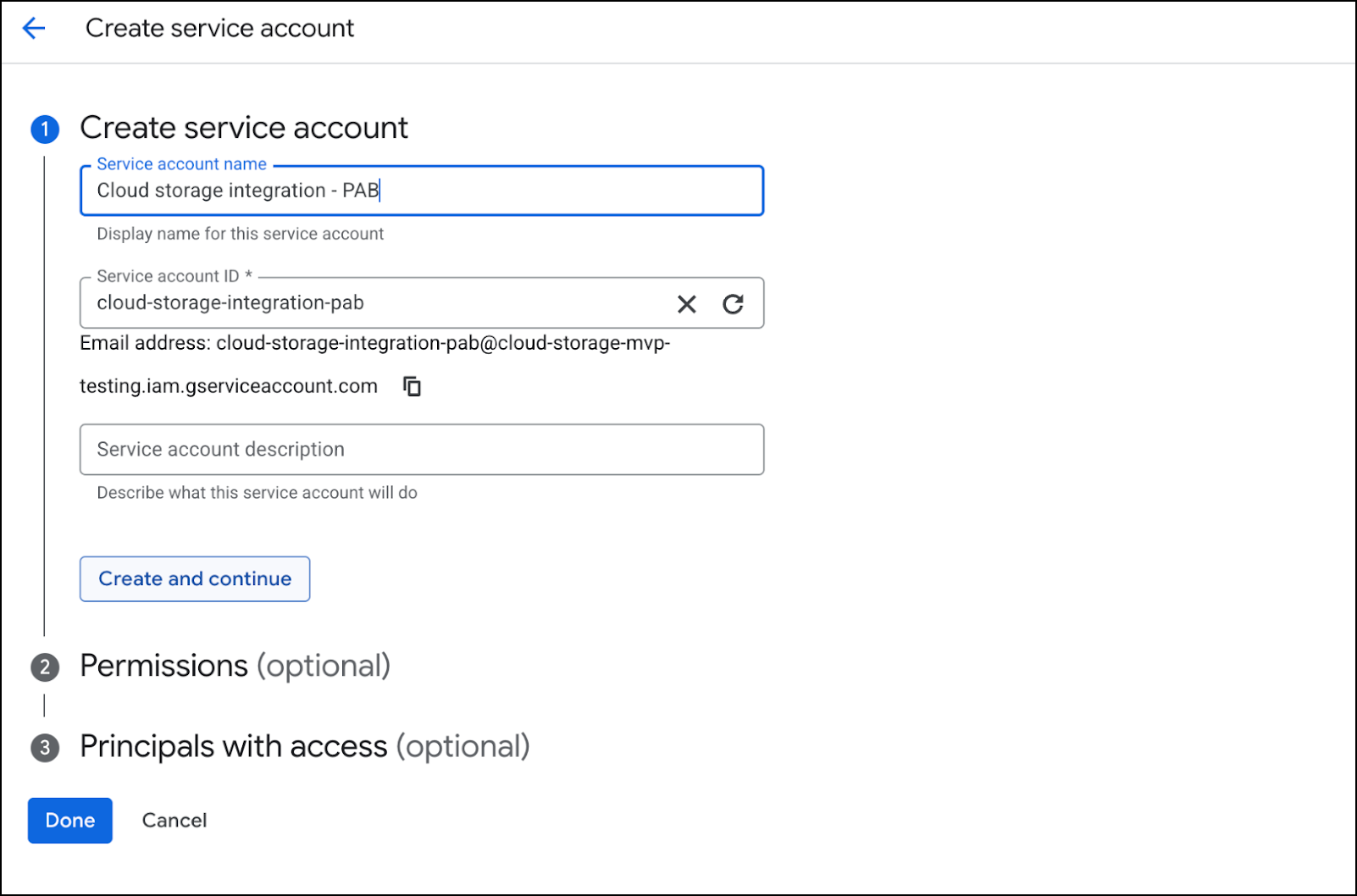The width and height of the screenshot is (1357, 896).
Task: Click into the Service account ID field
Action: 373,303
